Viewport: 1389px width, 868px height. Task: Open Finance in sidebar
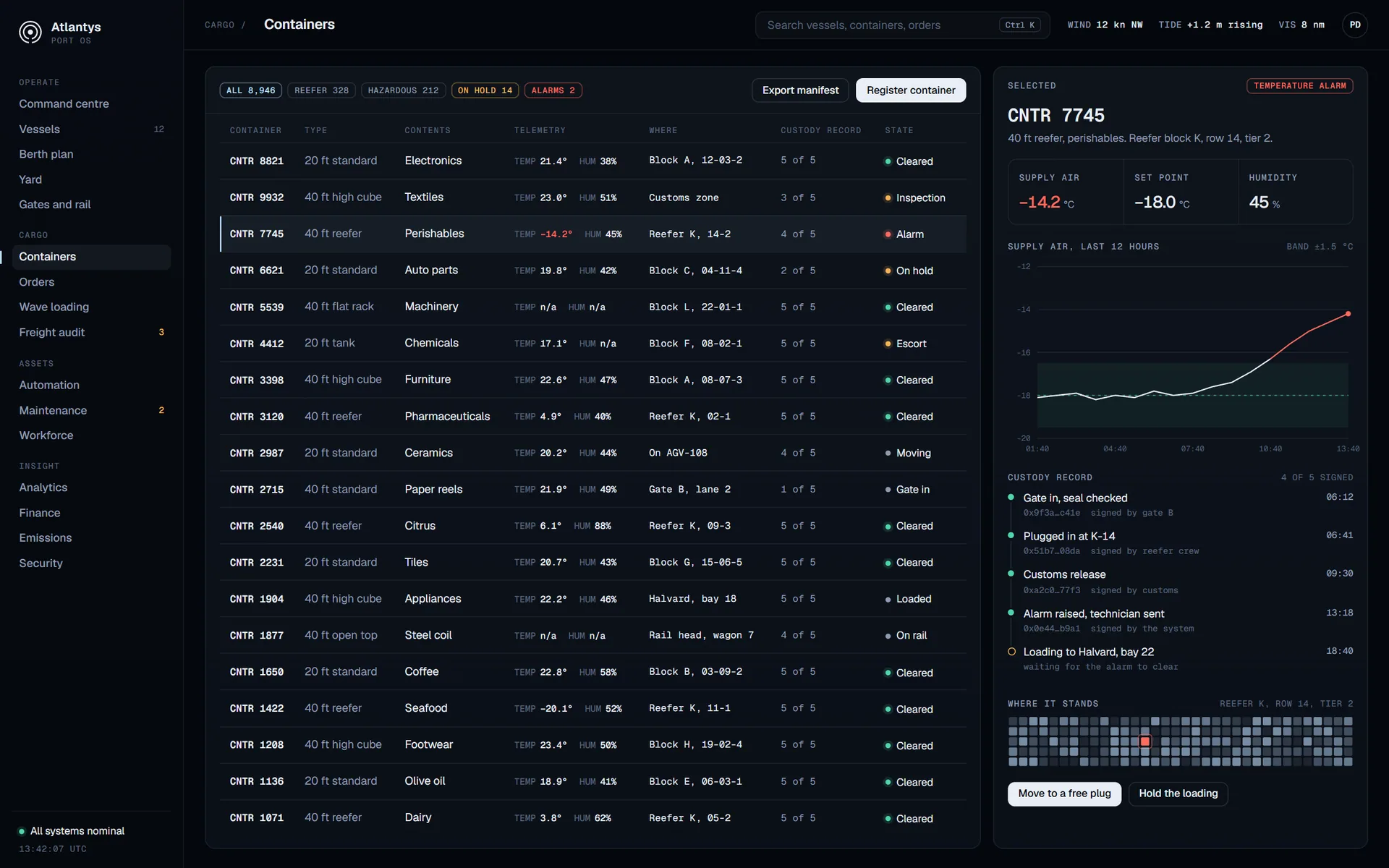[x=91, y=513]
